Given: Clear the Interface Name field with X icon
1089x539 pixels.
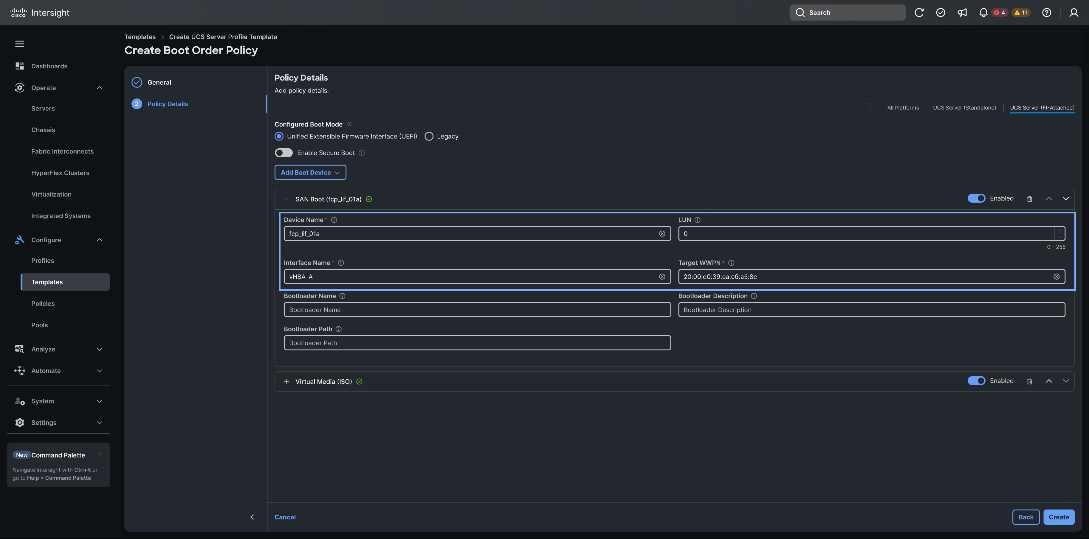Looking at the screenshot, I should tap(662, 276).
